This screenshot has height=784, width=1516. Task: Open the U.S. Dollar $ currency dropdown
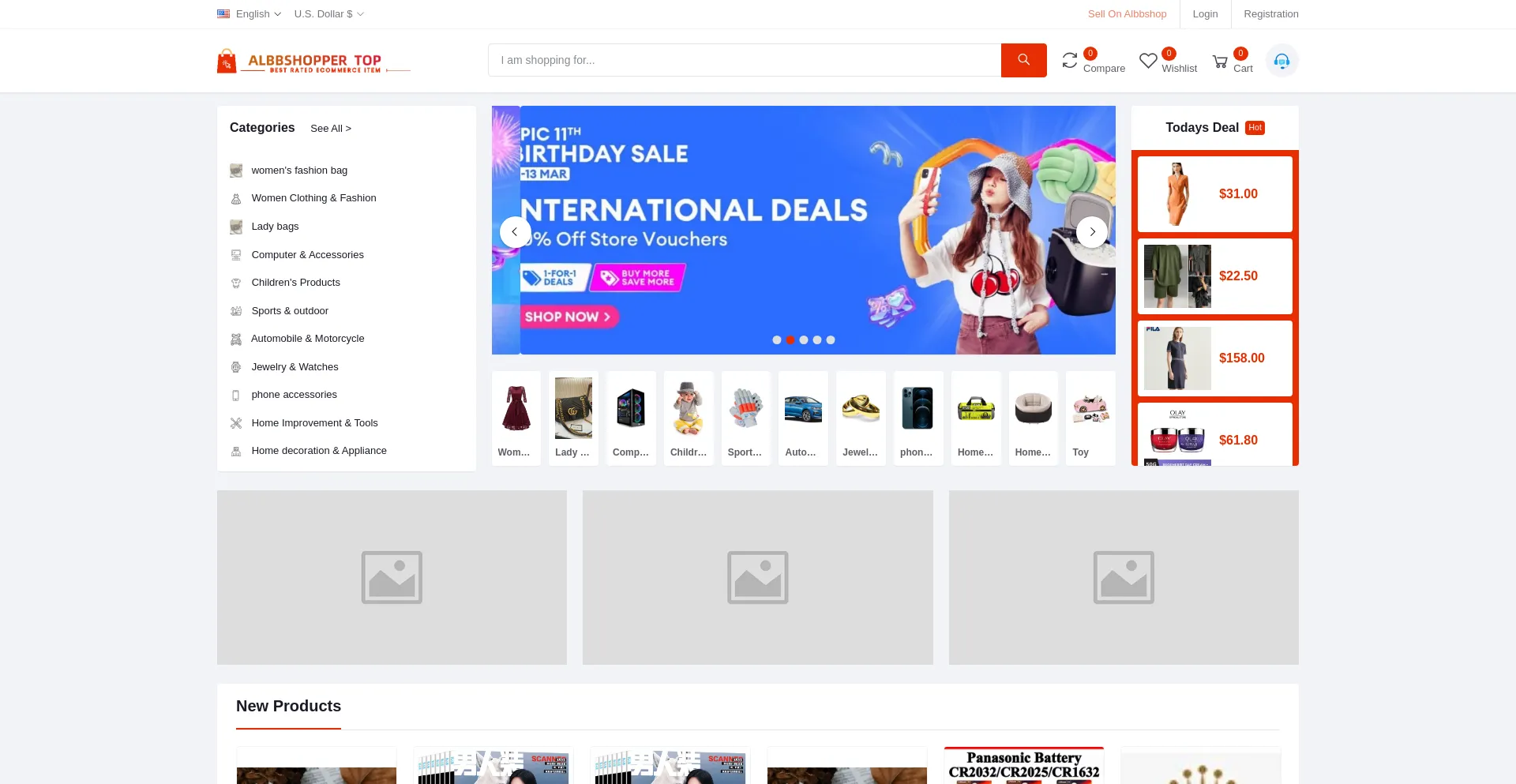[328, 14]
